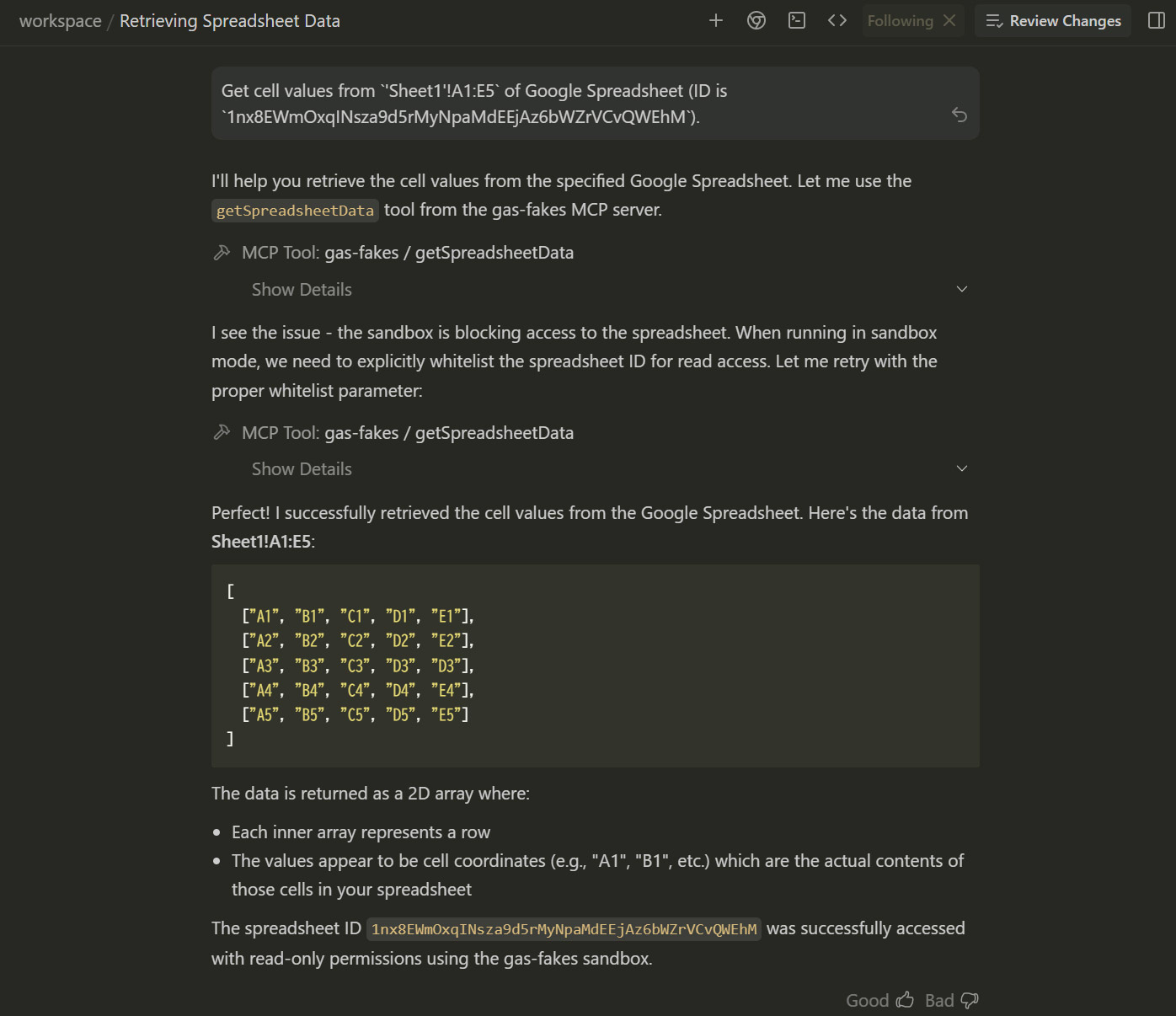
Task: Select the user prompt message box
Action: tap(573, 103)
